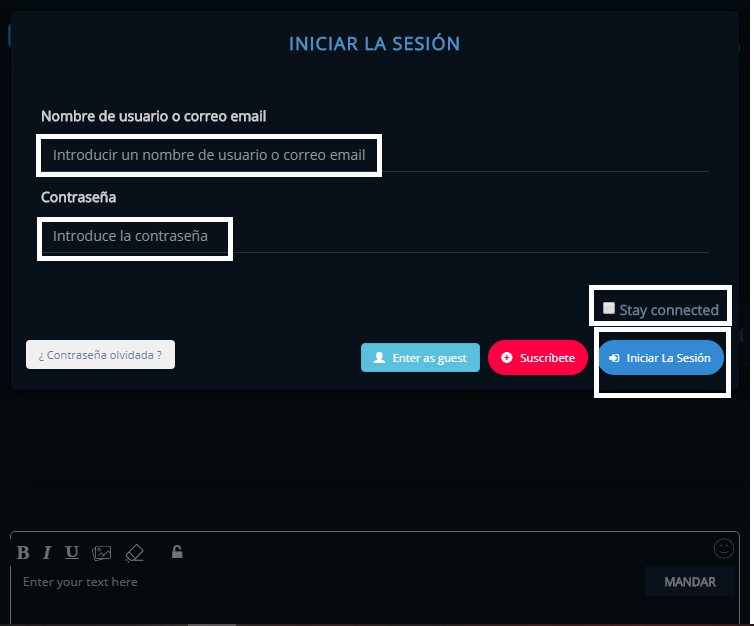Open the ¿Contraseña olvidada? link
Screen dimensions: 754x626
pos(100,355)
